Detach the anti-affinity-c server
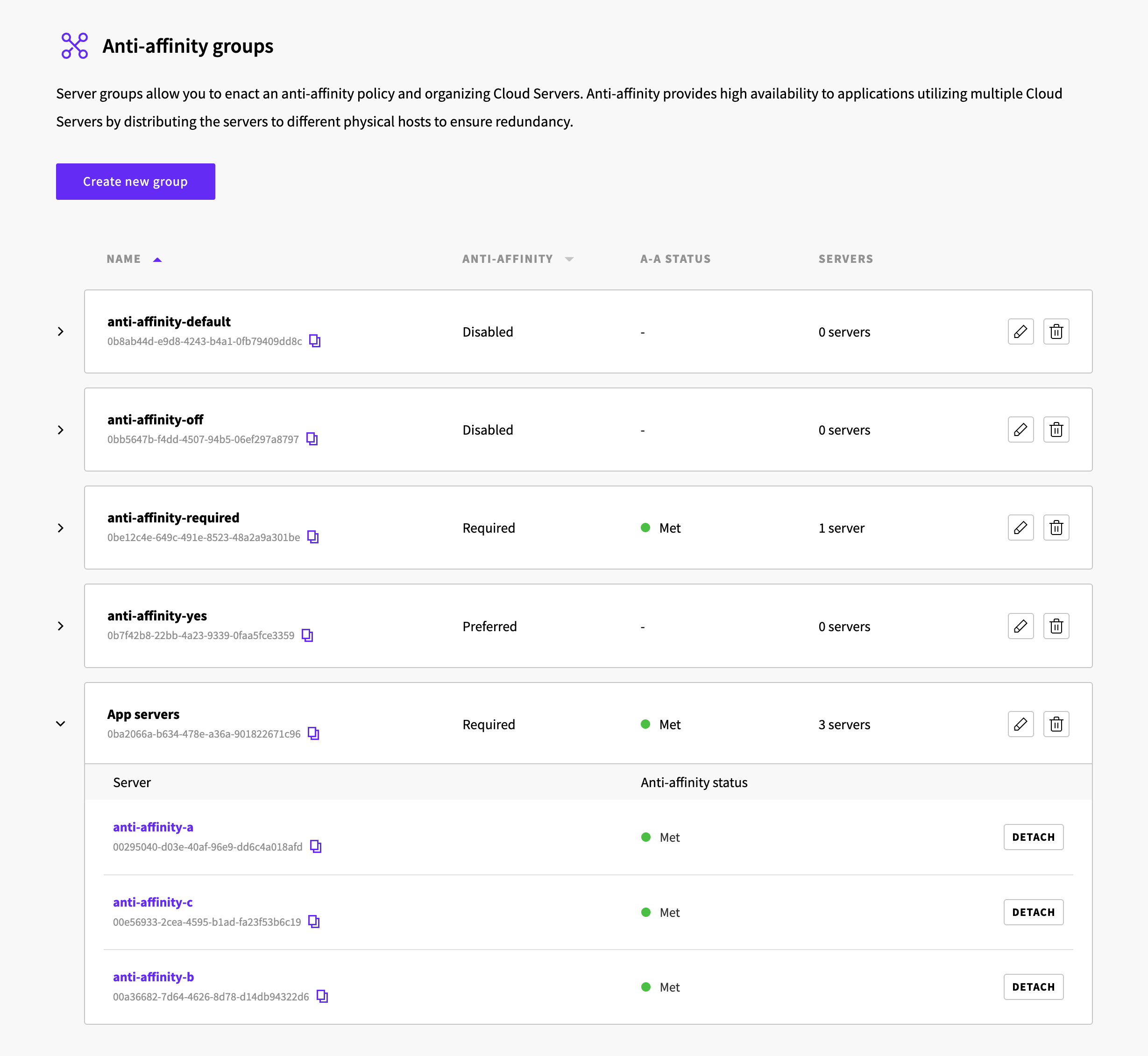Viewport: 1148px width, 1056px height. click(1033, 912)
